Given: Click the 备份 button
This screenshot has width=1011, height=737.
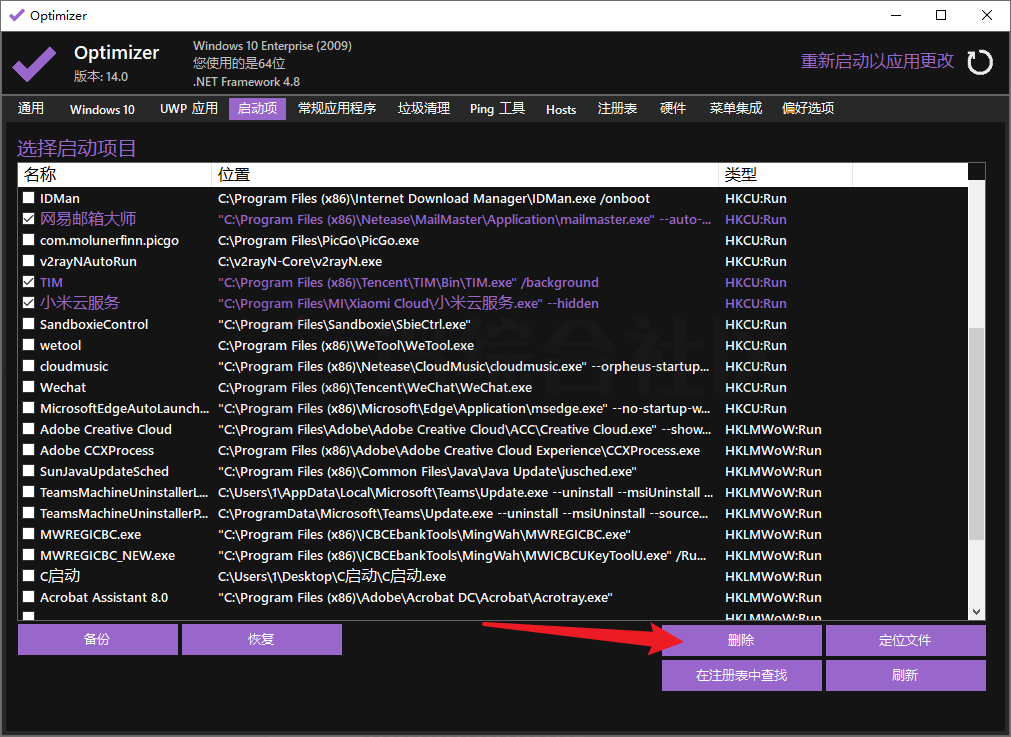Looking at the screenshot, I should [x=97, y=639].
